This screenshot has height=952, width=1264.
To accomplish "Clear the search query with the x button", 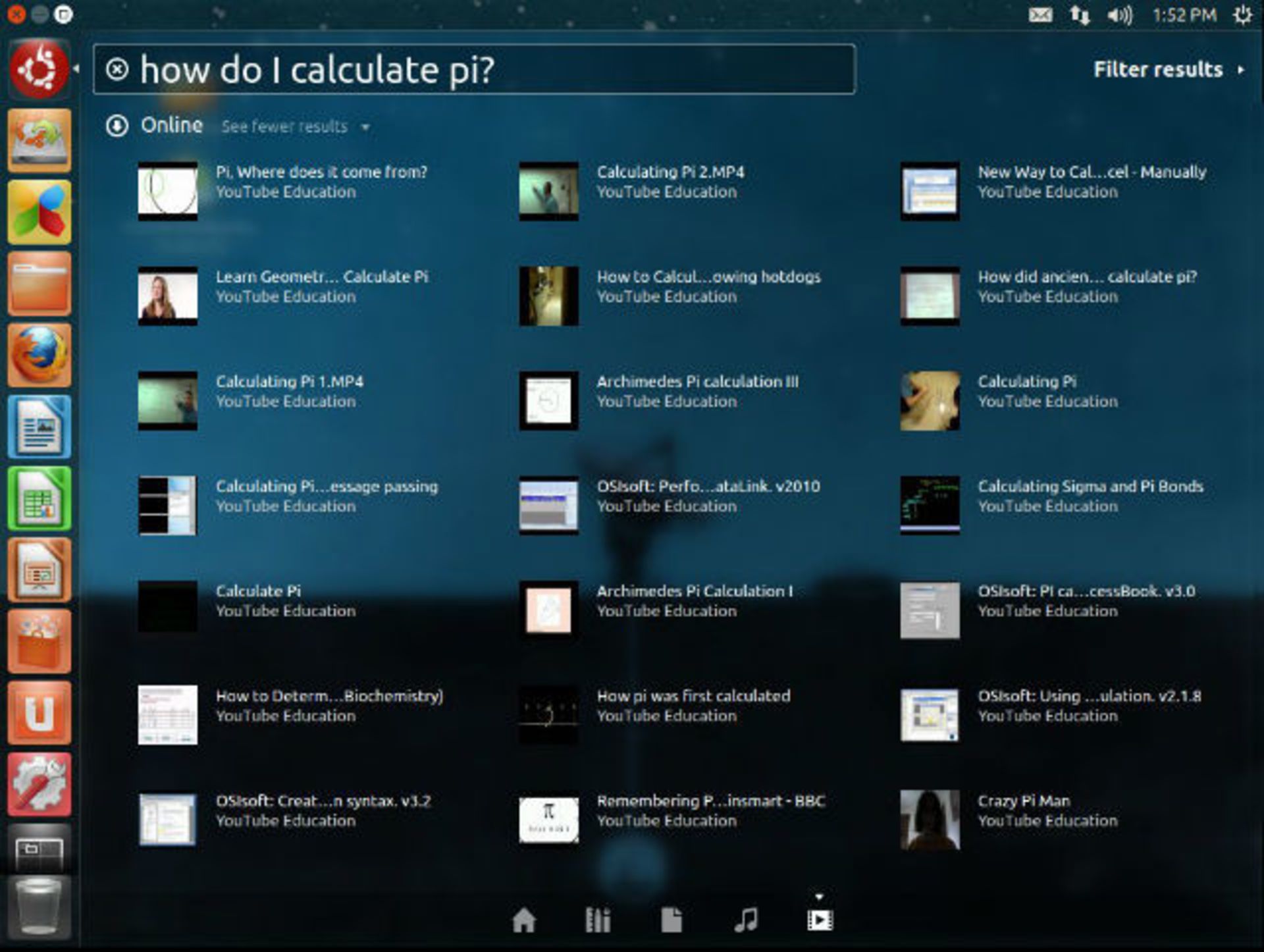I will click(x=117, y=67).
